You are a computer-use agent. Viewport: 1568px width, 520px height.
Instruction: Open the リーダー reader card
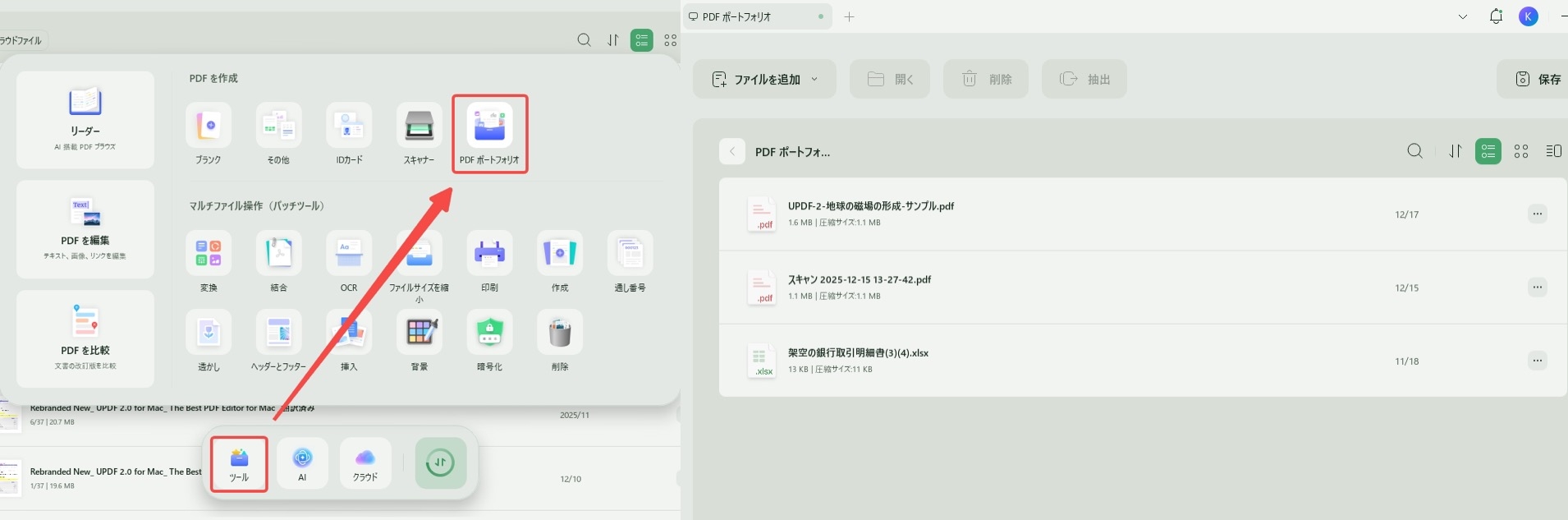(85, 120)
